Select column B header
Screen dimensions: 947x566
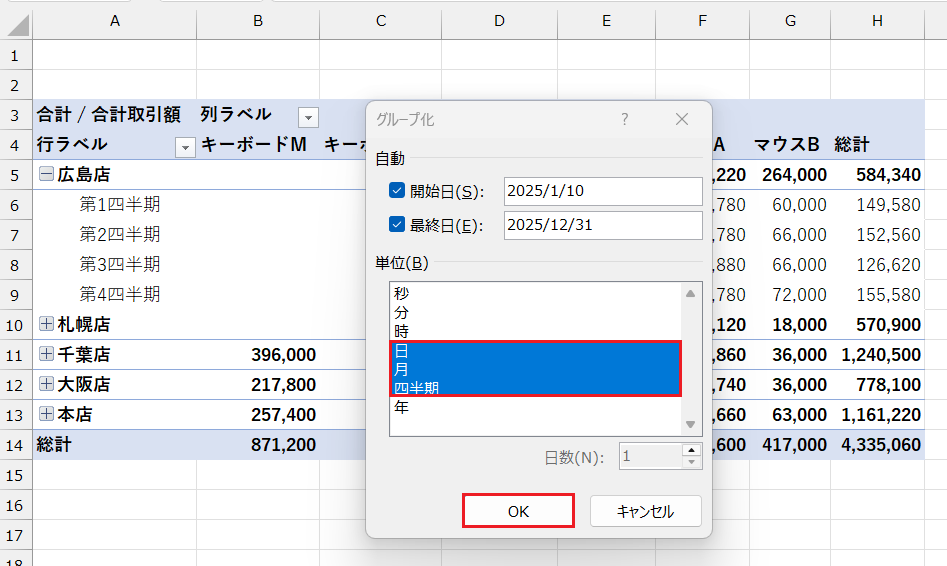[258, 21]
